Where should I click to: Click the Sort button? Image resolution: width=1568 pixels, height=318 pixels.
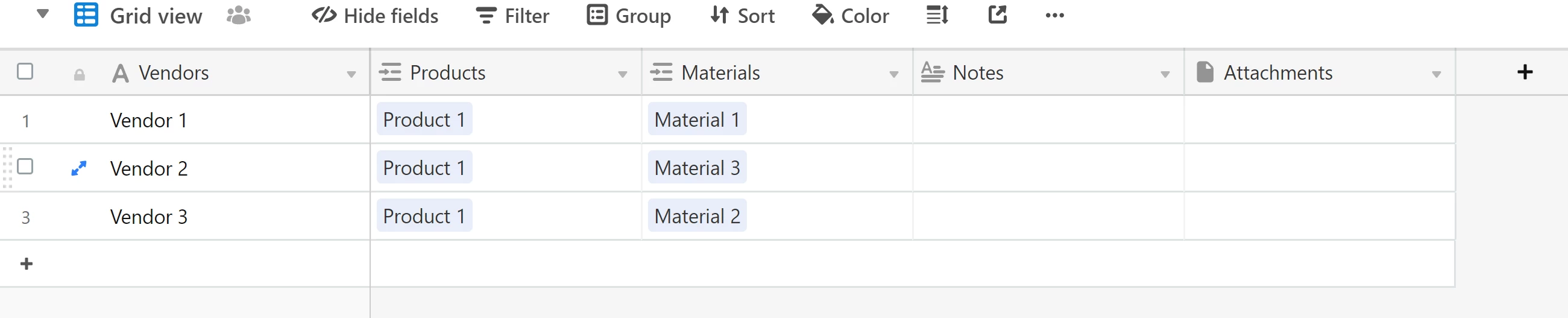743,16
